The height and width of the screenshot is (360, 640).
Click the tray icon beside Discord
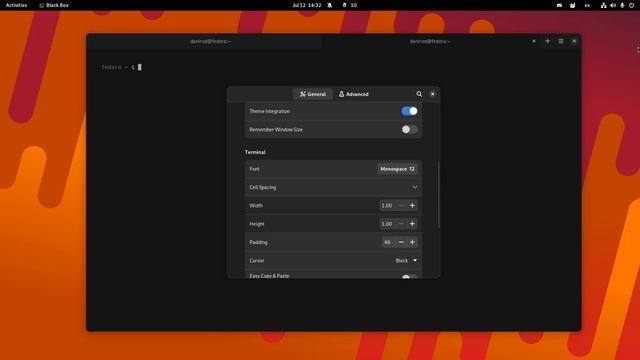coord(572,5)
